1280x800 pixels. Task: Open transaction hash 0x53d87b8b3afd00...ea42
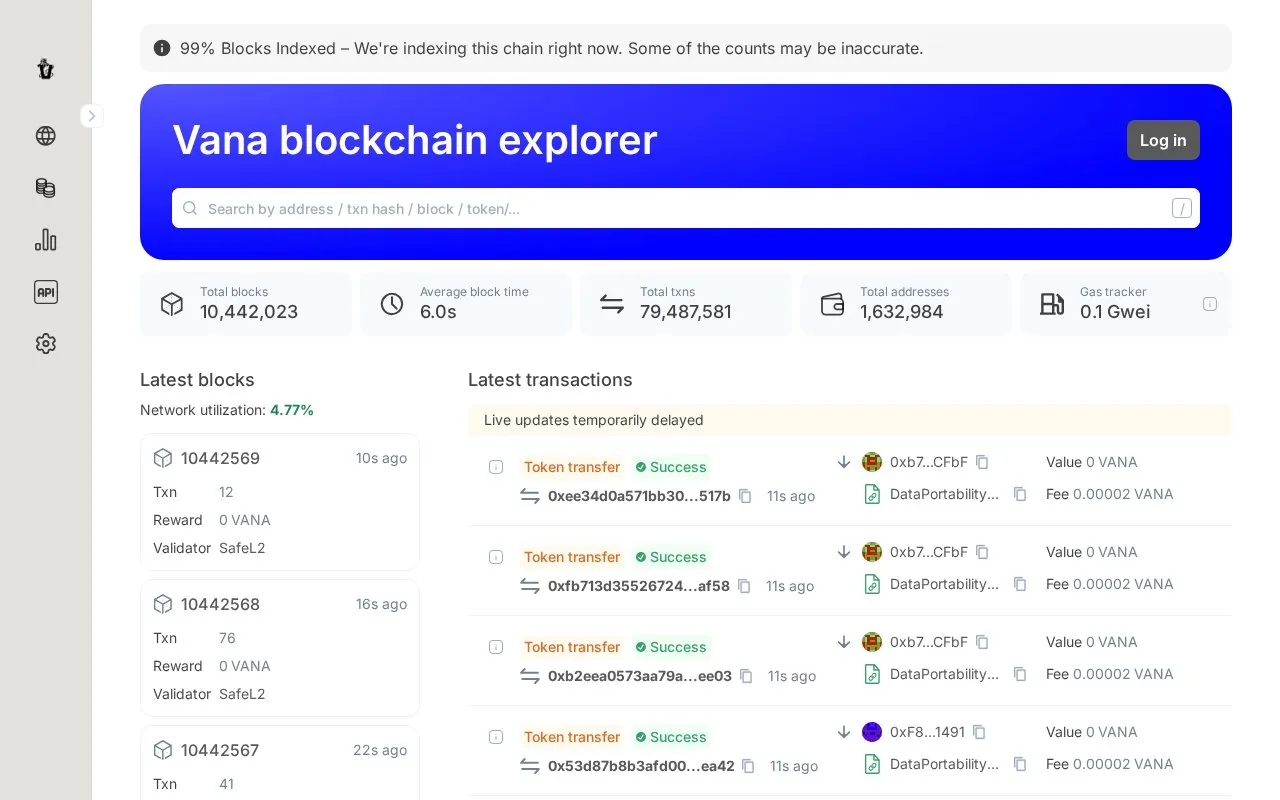[641, 766]
